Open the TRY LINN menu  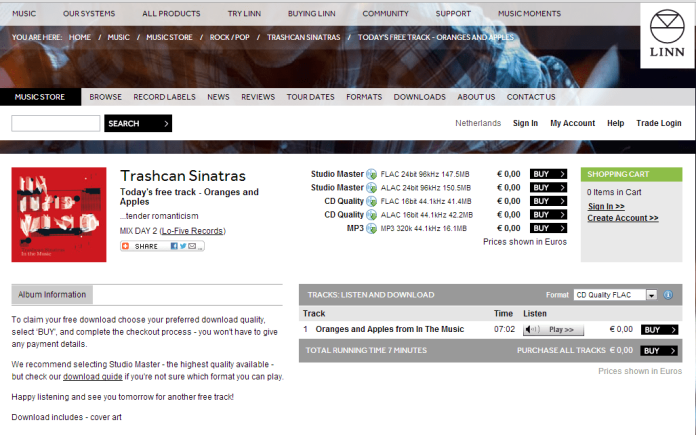244,14
